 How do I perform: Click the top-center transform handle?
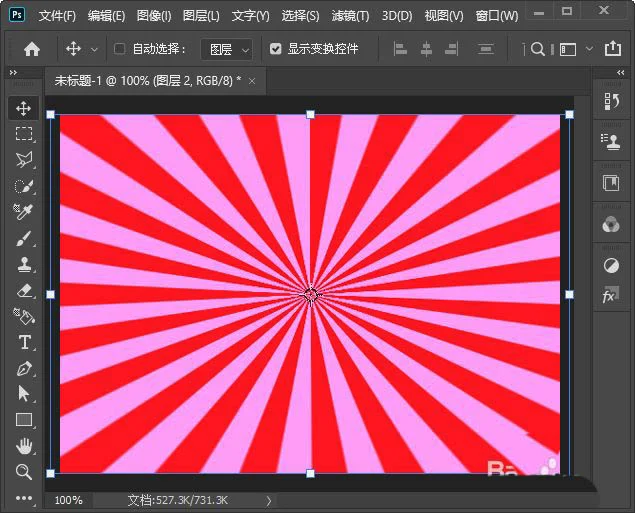[310, 115]
